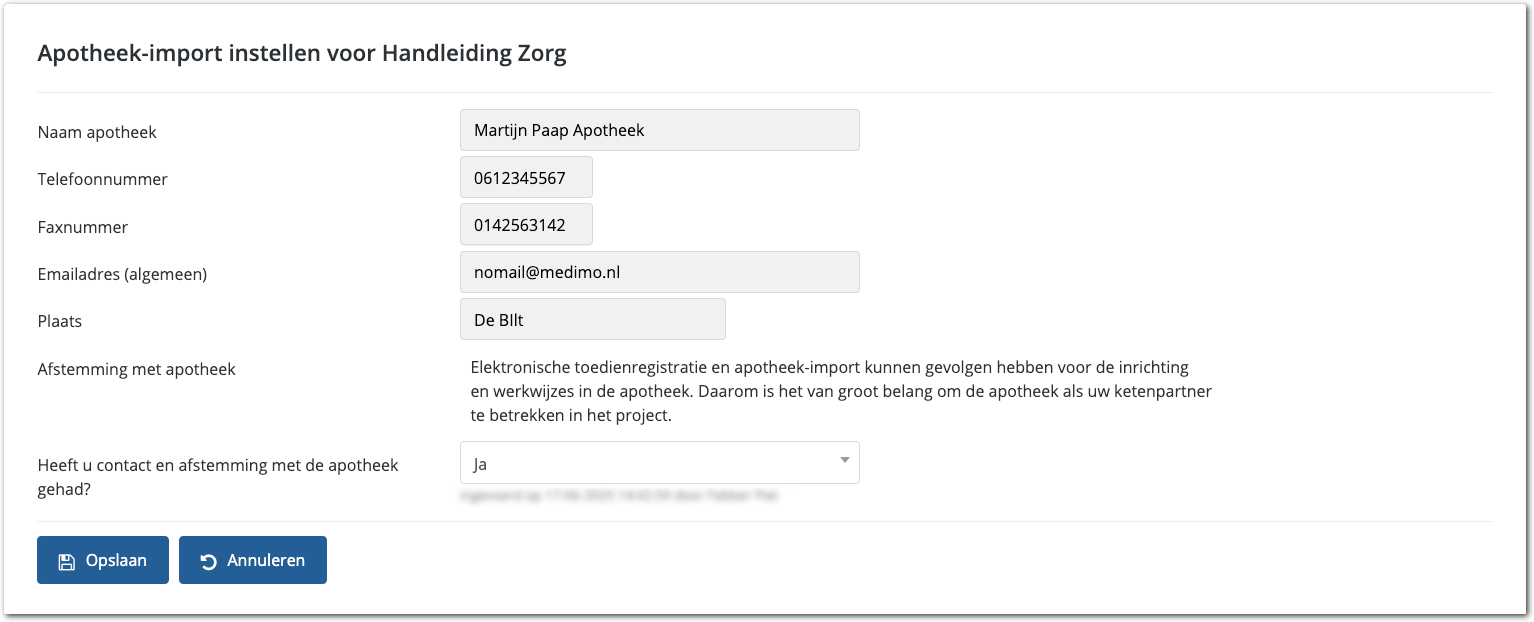Click the 'Emailadres (algemeen)' label

122,274
